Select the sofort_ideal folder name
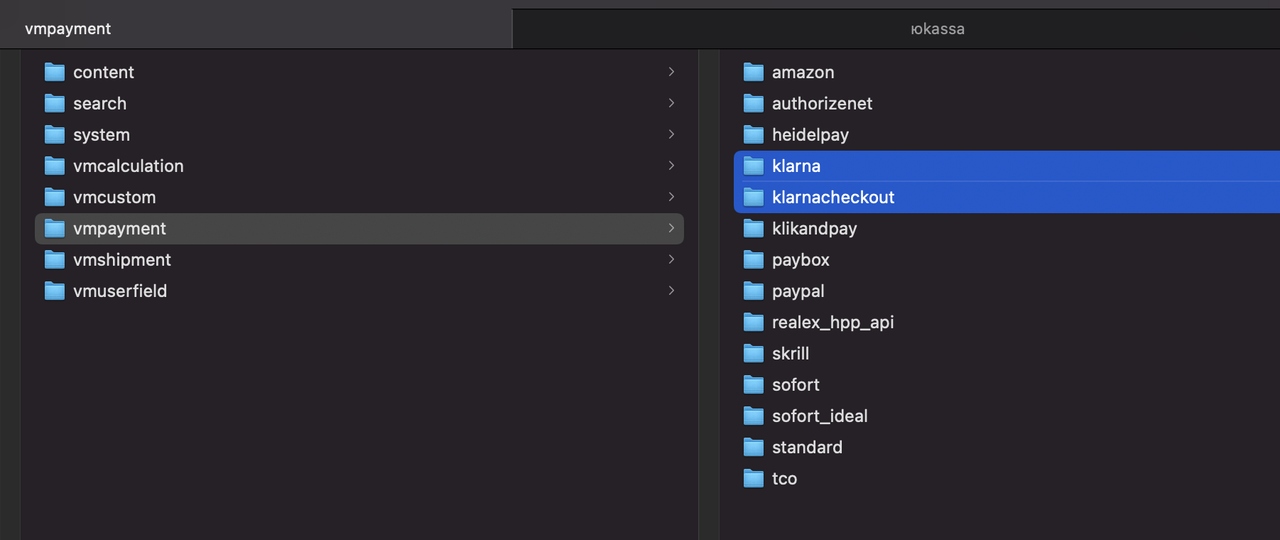Image resolution: width=1280 pixels, height=540 pixels. point(820,416)
